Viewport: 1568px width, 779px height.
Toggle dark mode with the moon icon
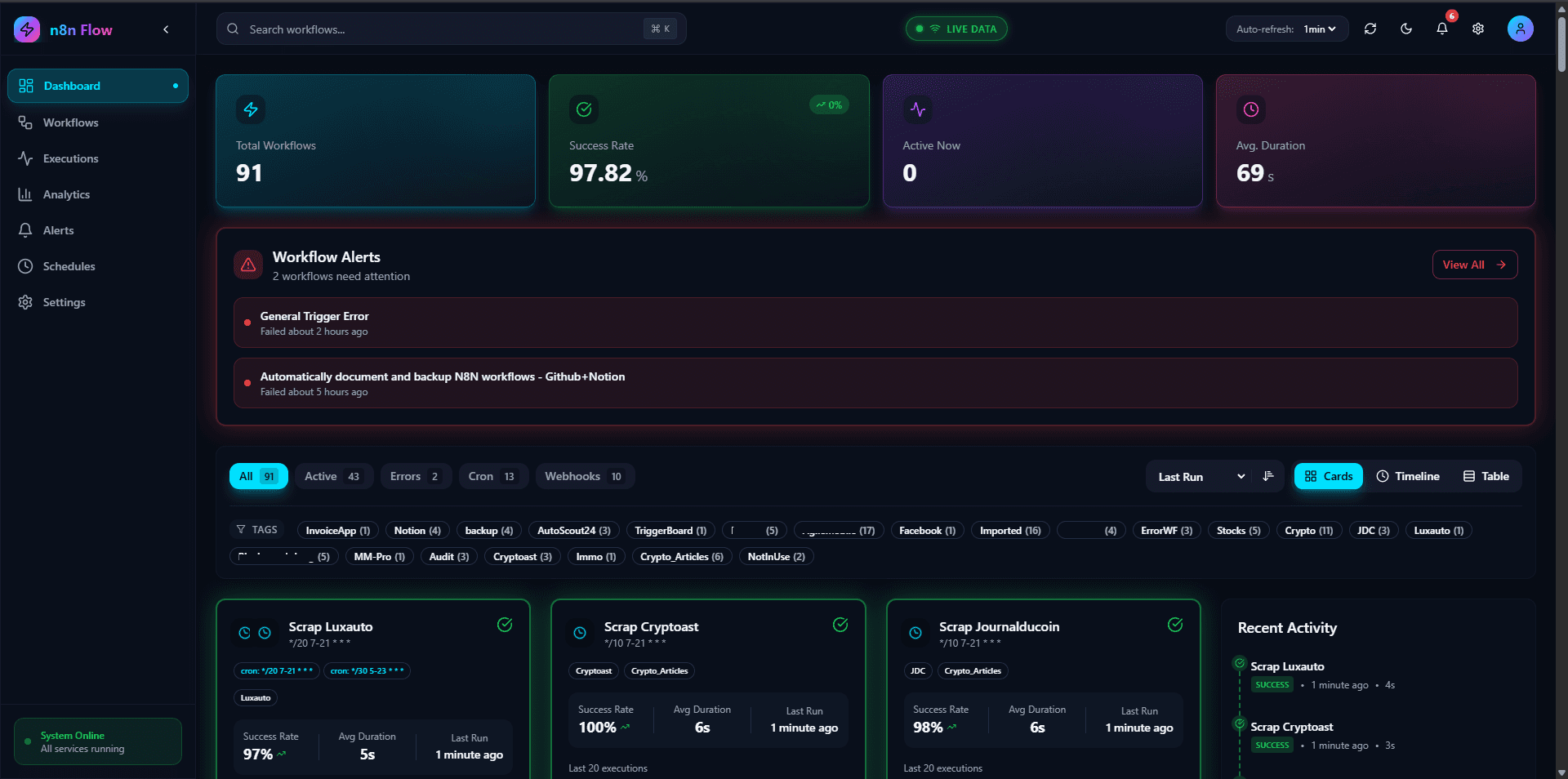pos(1405,29)
